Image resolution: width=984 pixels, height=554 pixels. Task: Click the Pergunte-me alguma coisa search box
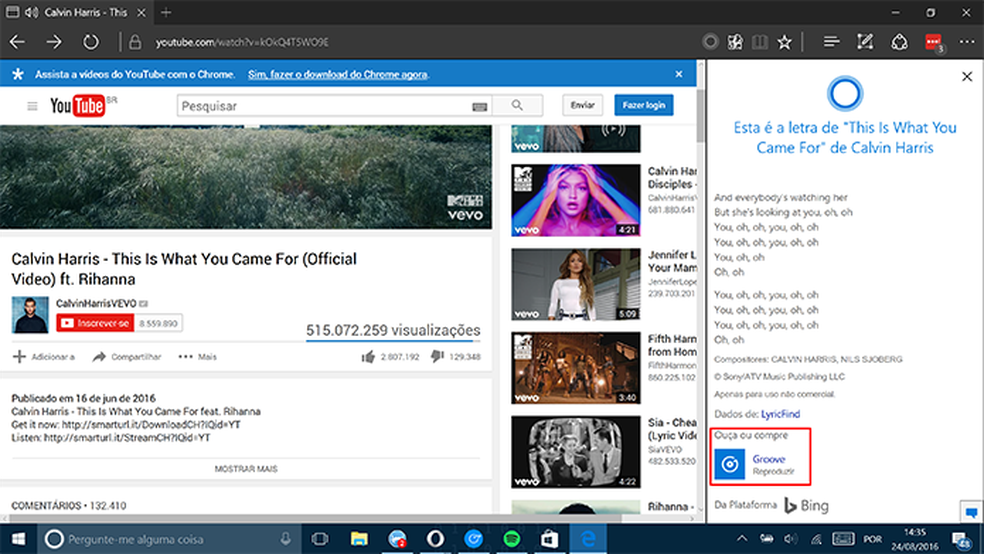pyautogui.click(x=171, y=539)
